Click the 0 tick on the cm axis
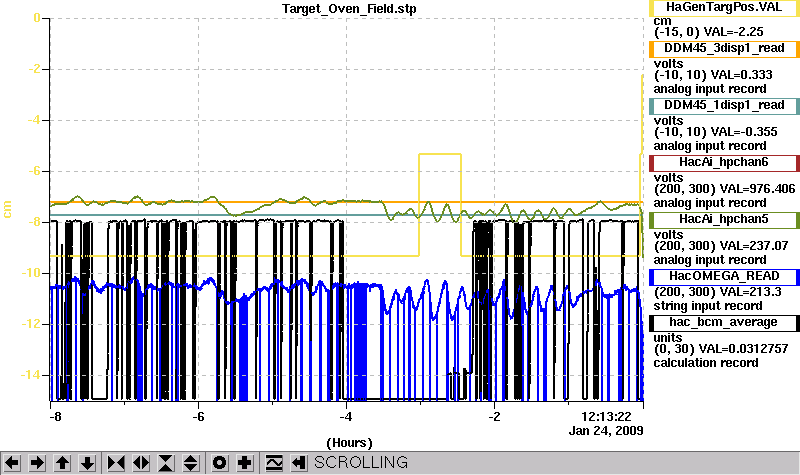800x475 pixels. (x=37, y=18)
